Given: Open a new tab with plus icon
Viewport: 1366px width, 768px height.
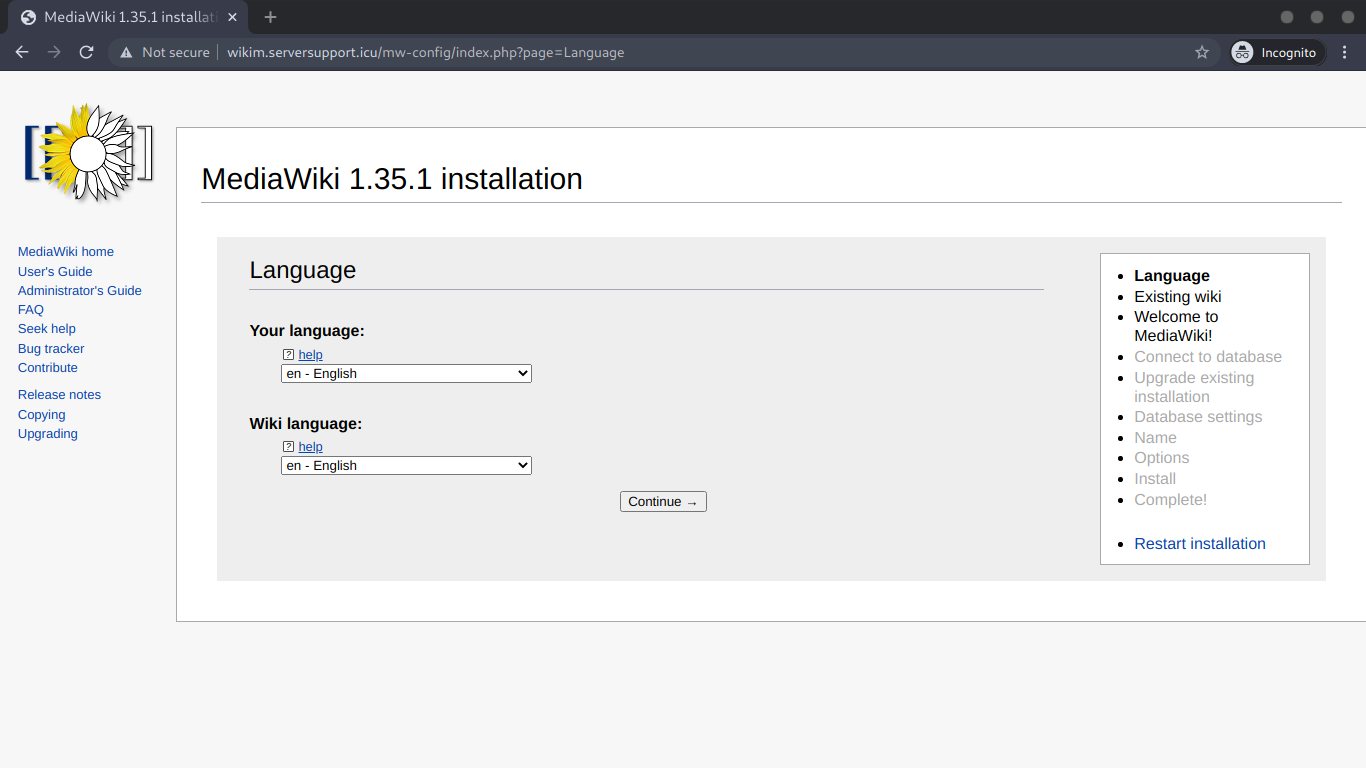Looking at the screenshot, I should 270,17.
